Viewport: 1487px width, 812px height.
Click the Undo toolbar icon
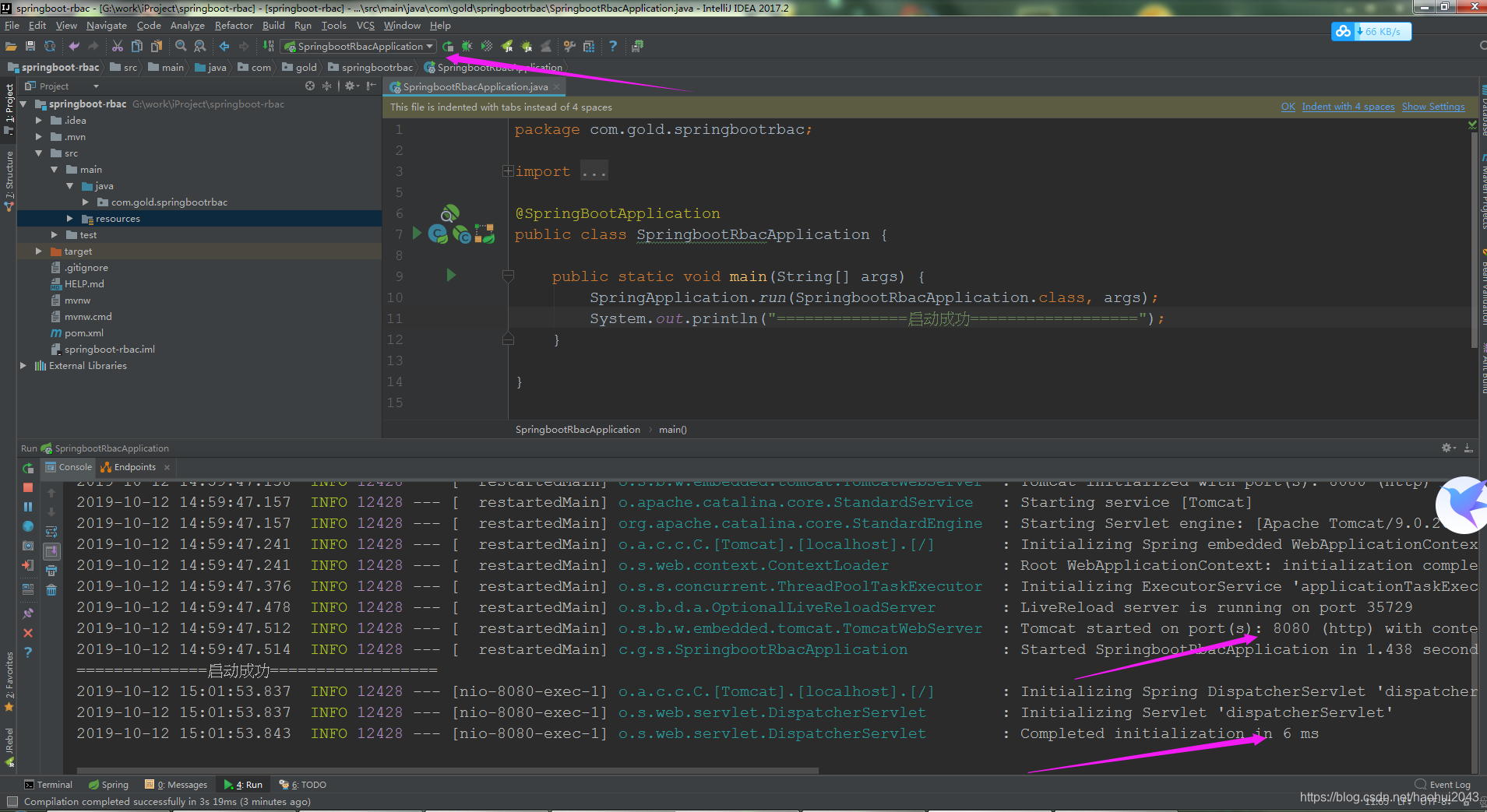(x=74, y=47)
